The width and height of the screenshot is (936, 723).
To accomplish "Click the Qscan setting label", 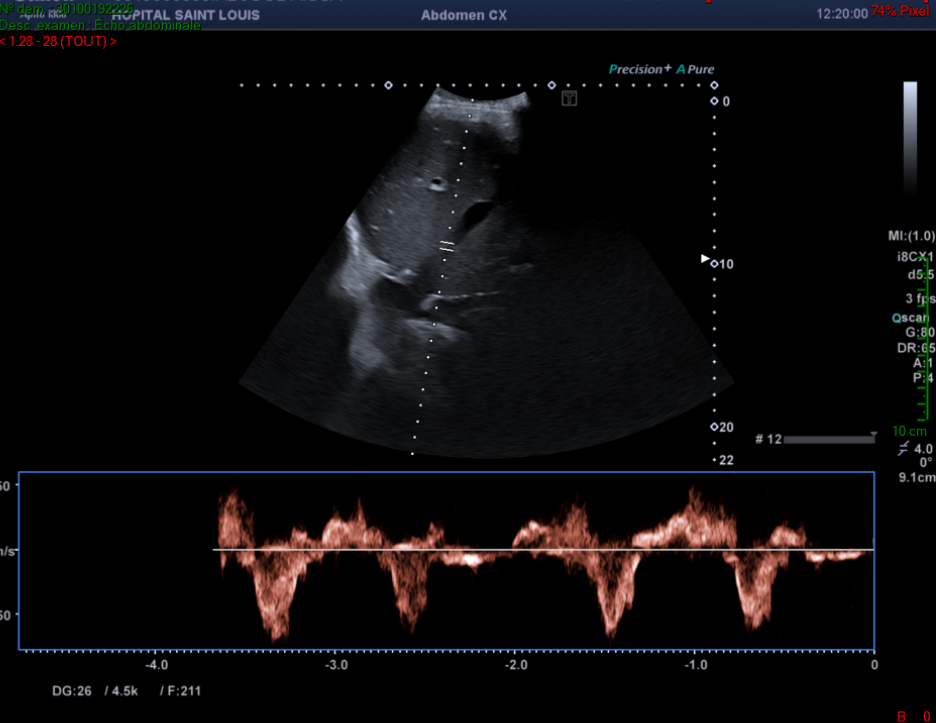I will pyautogui.click(x=912, y=317).
